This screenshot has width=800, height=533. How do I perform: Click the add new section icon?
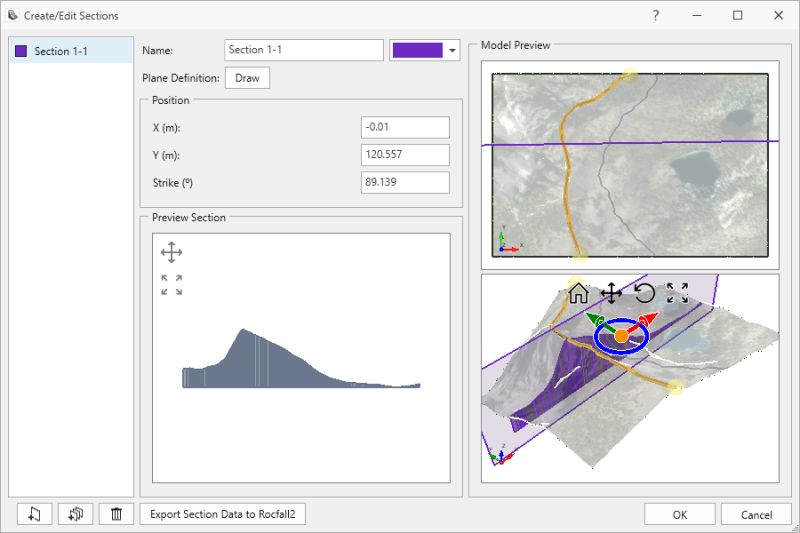click(x=34, y=514)
